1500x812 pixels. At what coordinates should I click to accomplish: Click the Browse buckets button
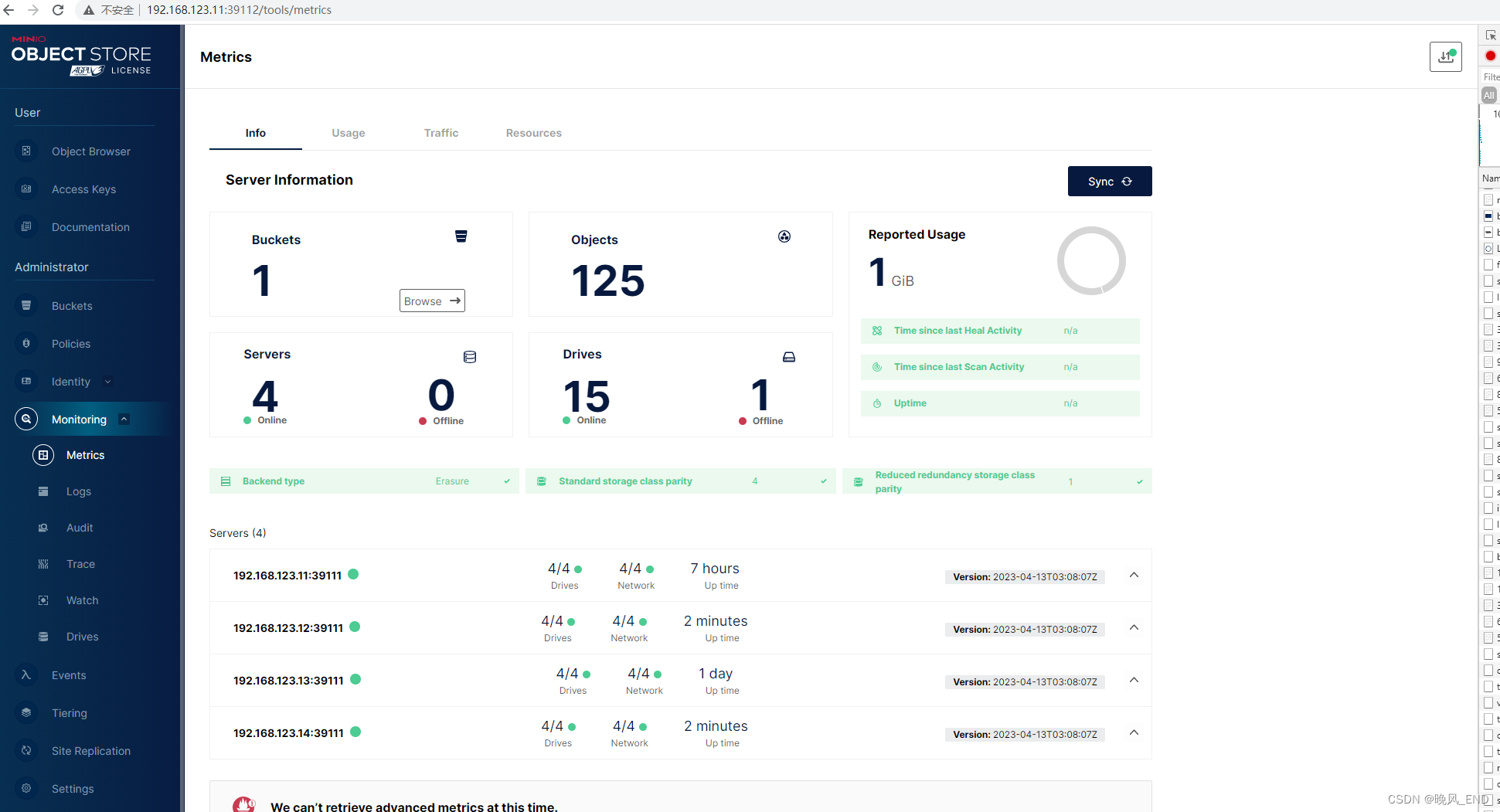(432, 301)
